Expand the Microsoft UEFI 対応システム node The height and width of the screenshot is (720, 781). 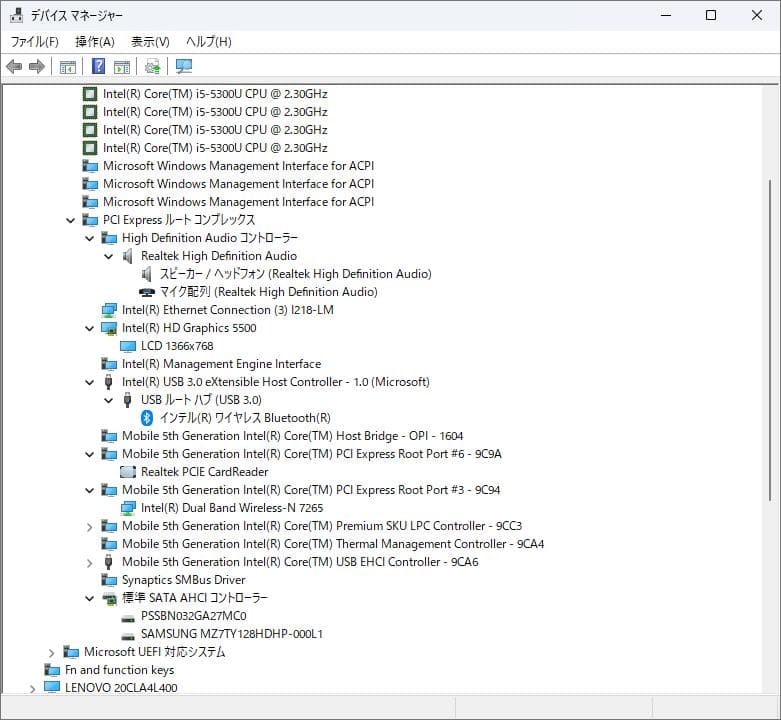[x=52, y=653]
